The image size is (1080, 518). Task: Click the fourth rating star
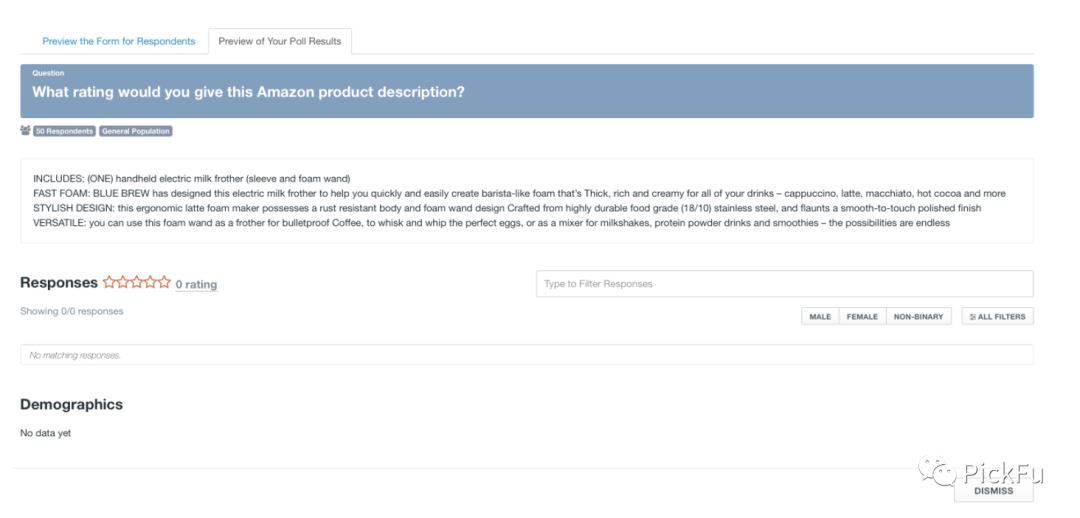[x=150, y=282]
